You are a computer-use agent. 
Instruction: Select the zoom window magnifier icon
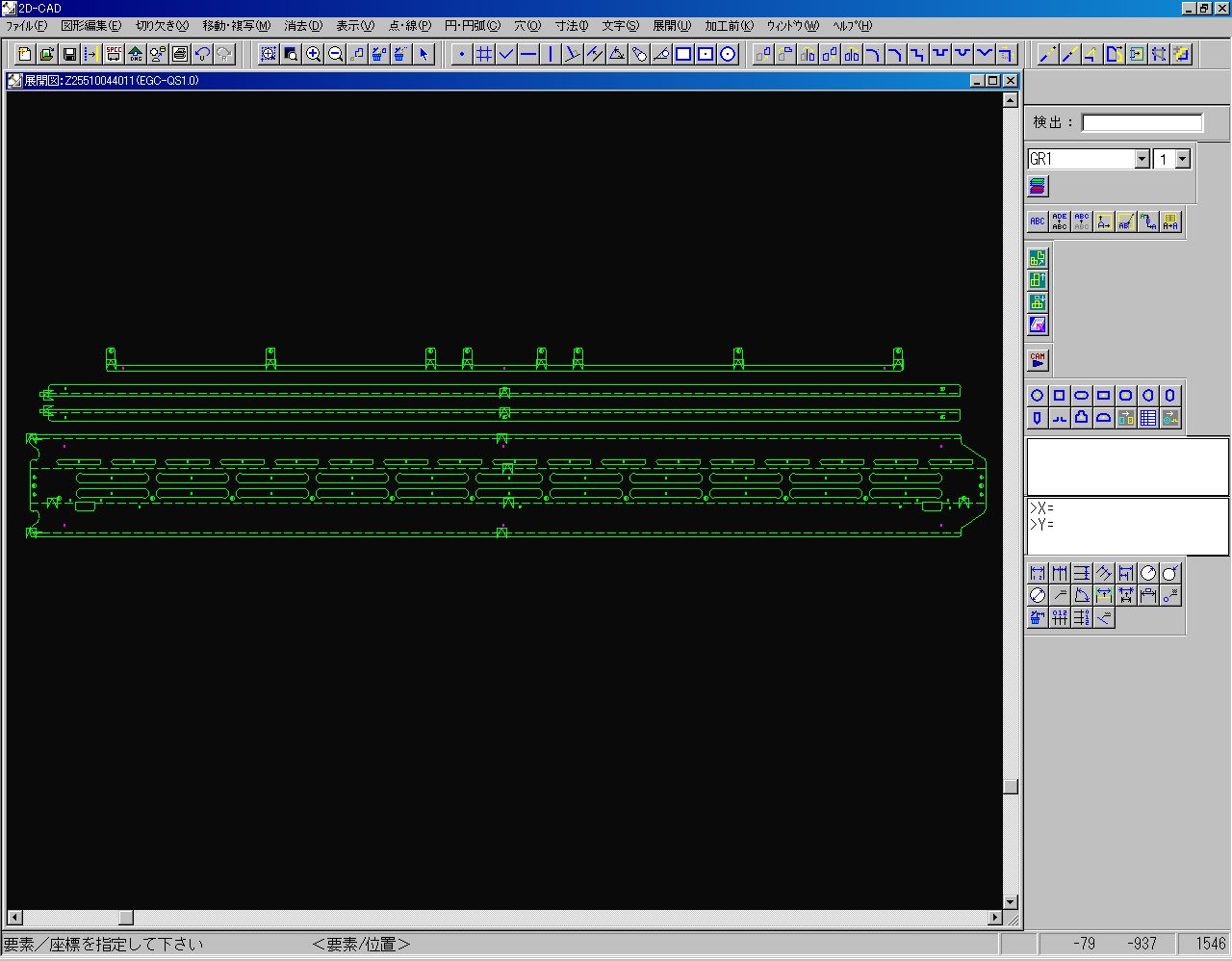[291, 54]
